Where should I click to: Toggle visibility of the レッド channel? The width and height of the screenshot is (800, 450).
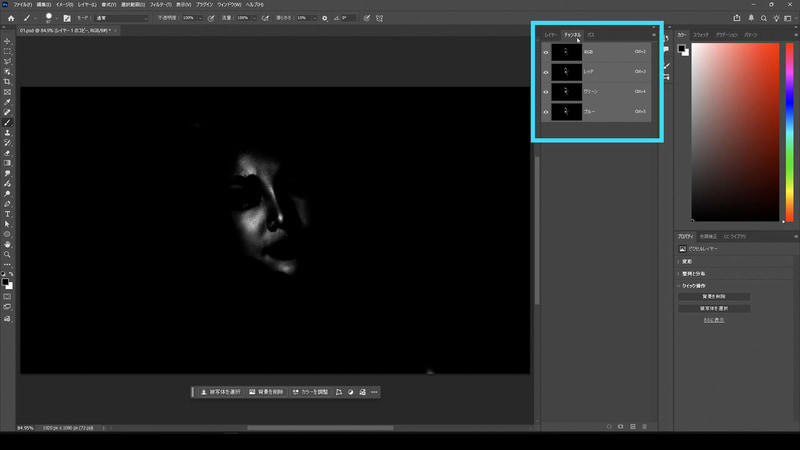coord(546,71)
